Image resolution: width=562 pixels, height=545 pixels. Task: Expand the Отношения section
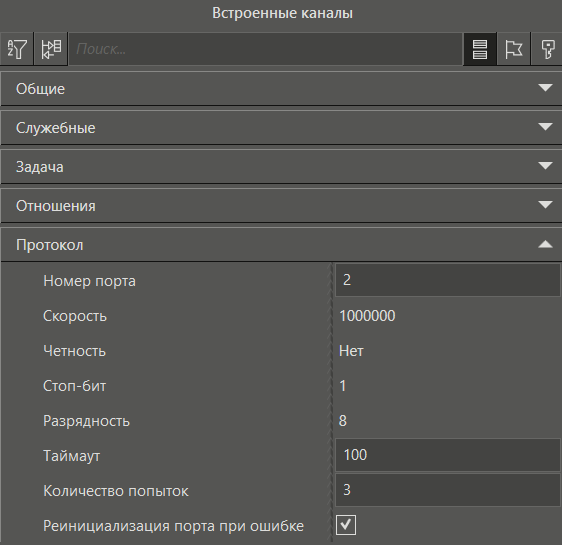click(545, 205)
